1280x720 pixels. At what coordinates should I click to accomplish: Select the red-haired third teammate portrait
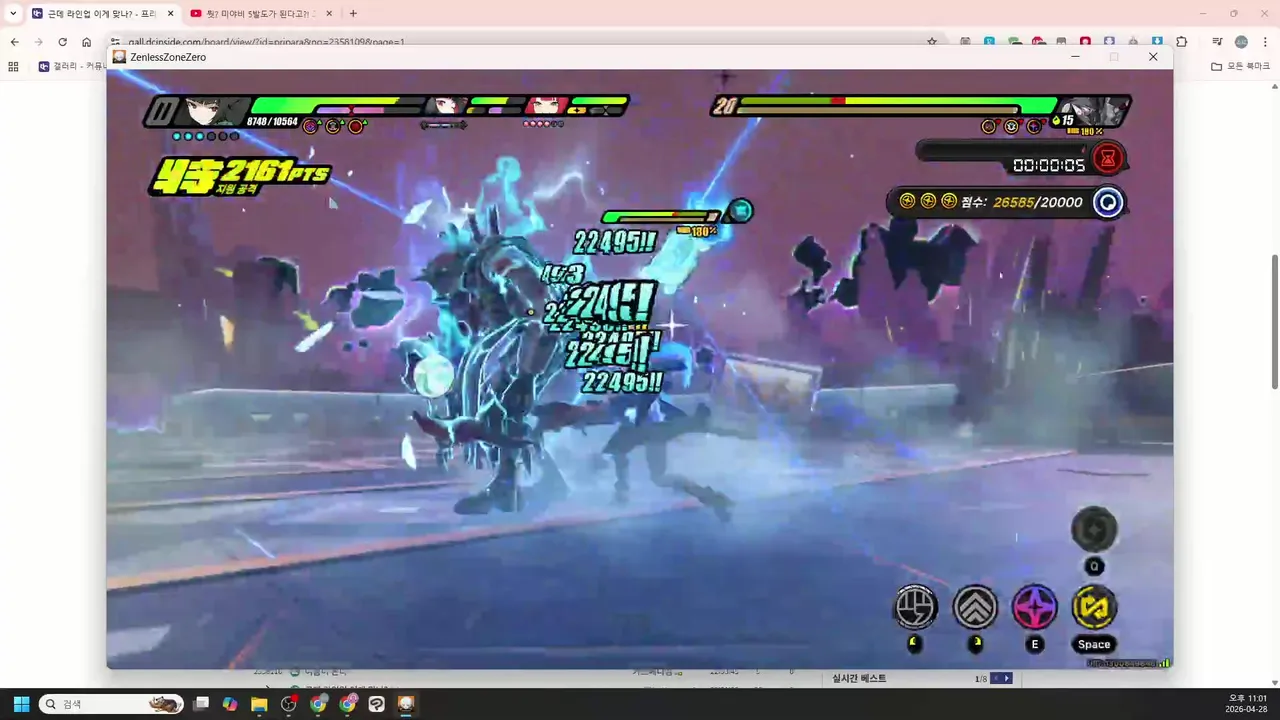point(547,106)
